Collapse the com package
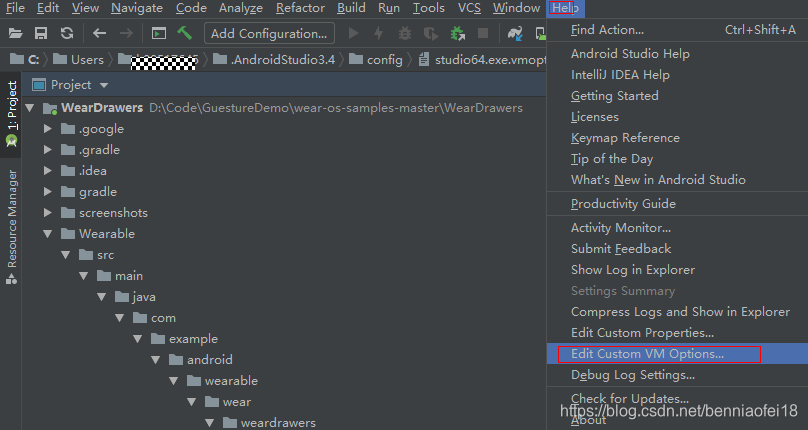This screenshot has height=430, width=808. pos(120,318)
